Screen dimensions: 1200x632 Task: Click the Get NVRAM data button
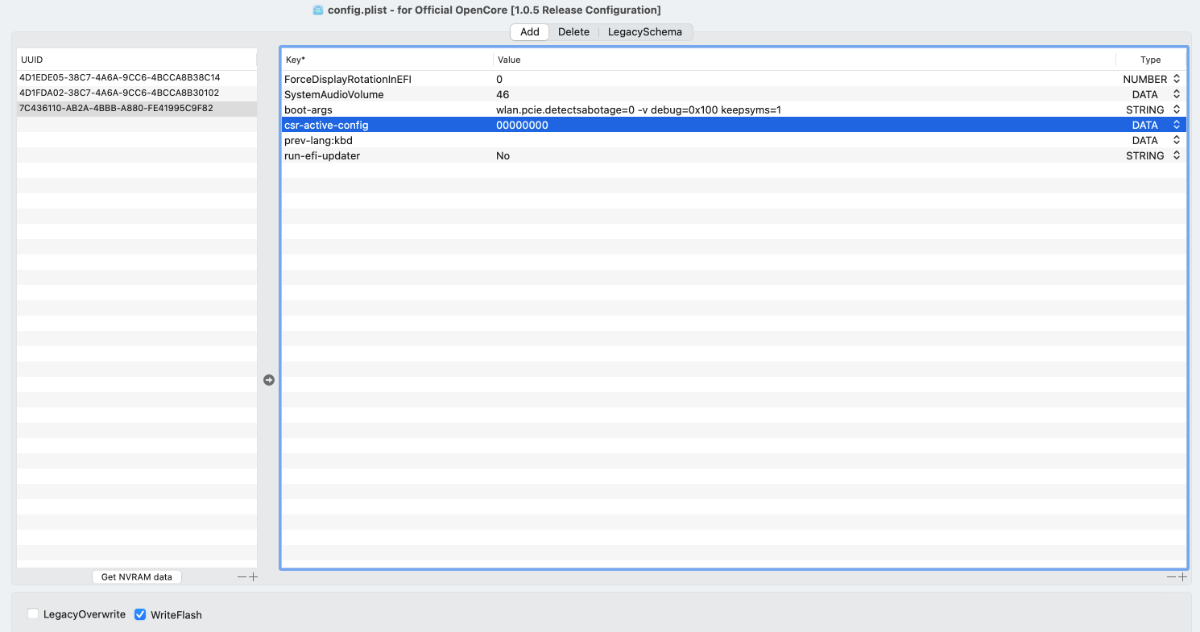137,577
